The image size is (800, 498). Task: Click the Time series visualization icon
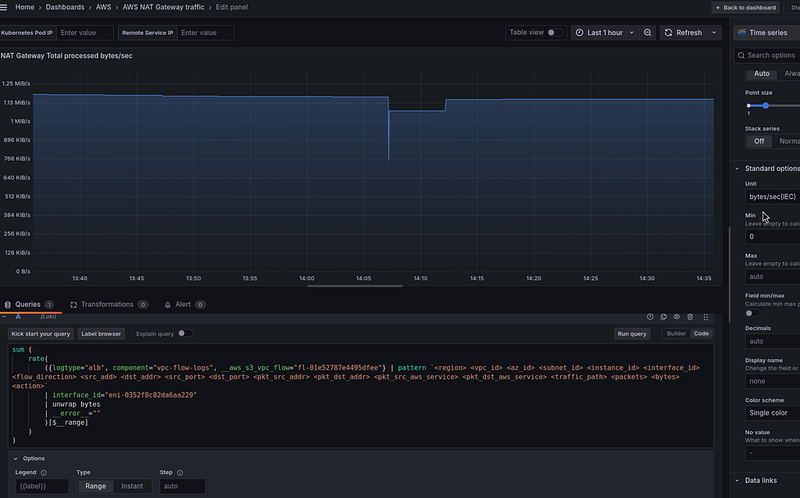pyautogui.click(x=742, y=32)
